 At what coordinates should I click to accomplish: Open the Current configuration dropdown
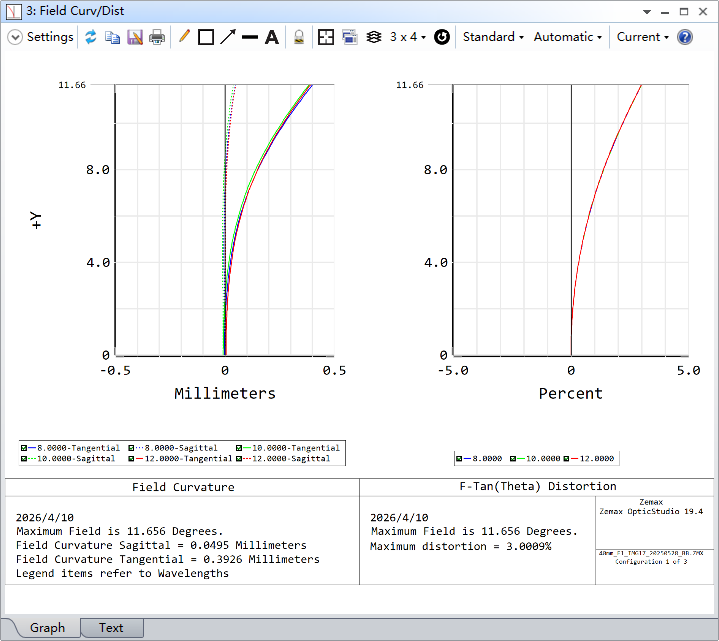pos(642,37)
